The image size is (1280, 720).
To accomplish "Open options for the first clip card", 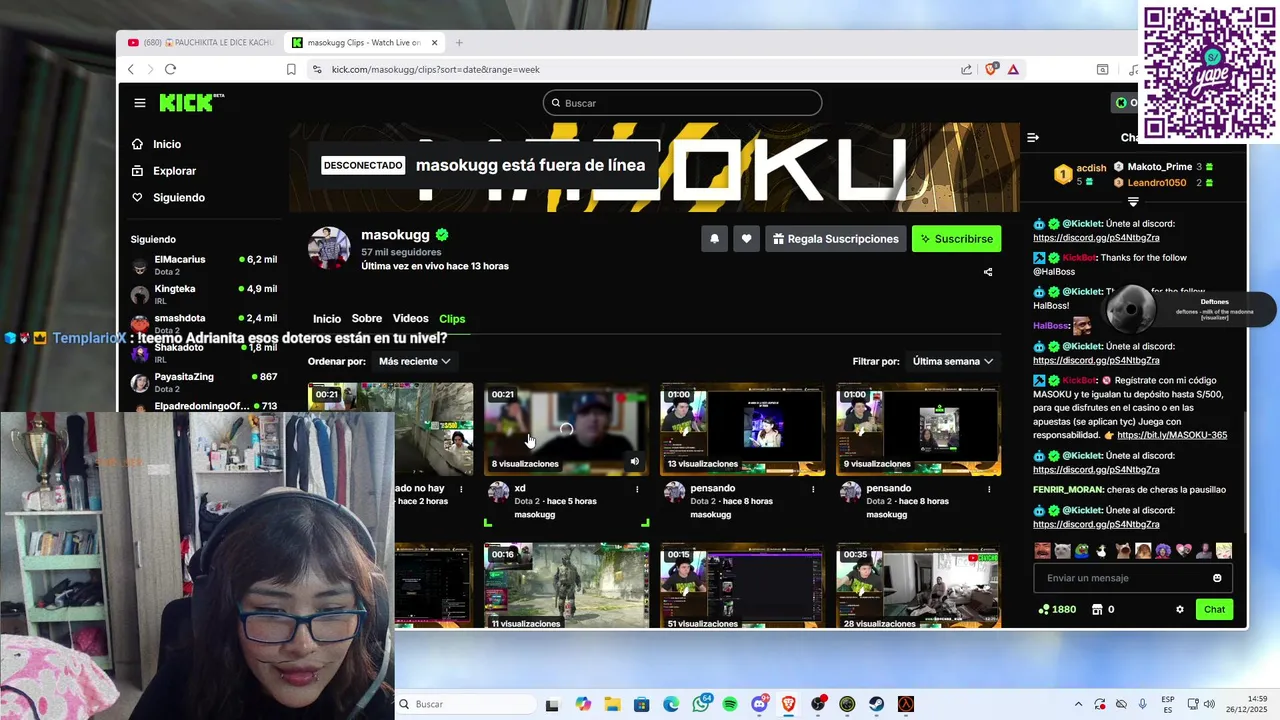I will [x=461, y=489].
